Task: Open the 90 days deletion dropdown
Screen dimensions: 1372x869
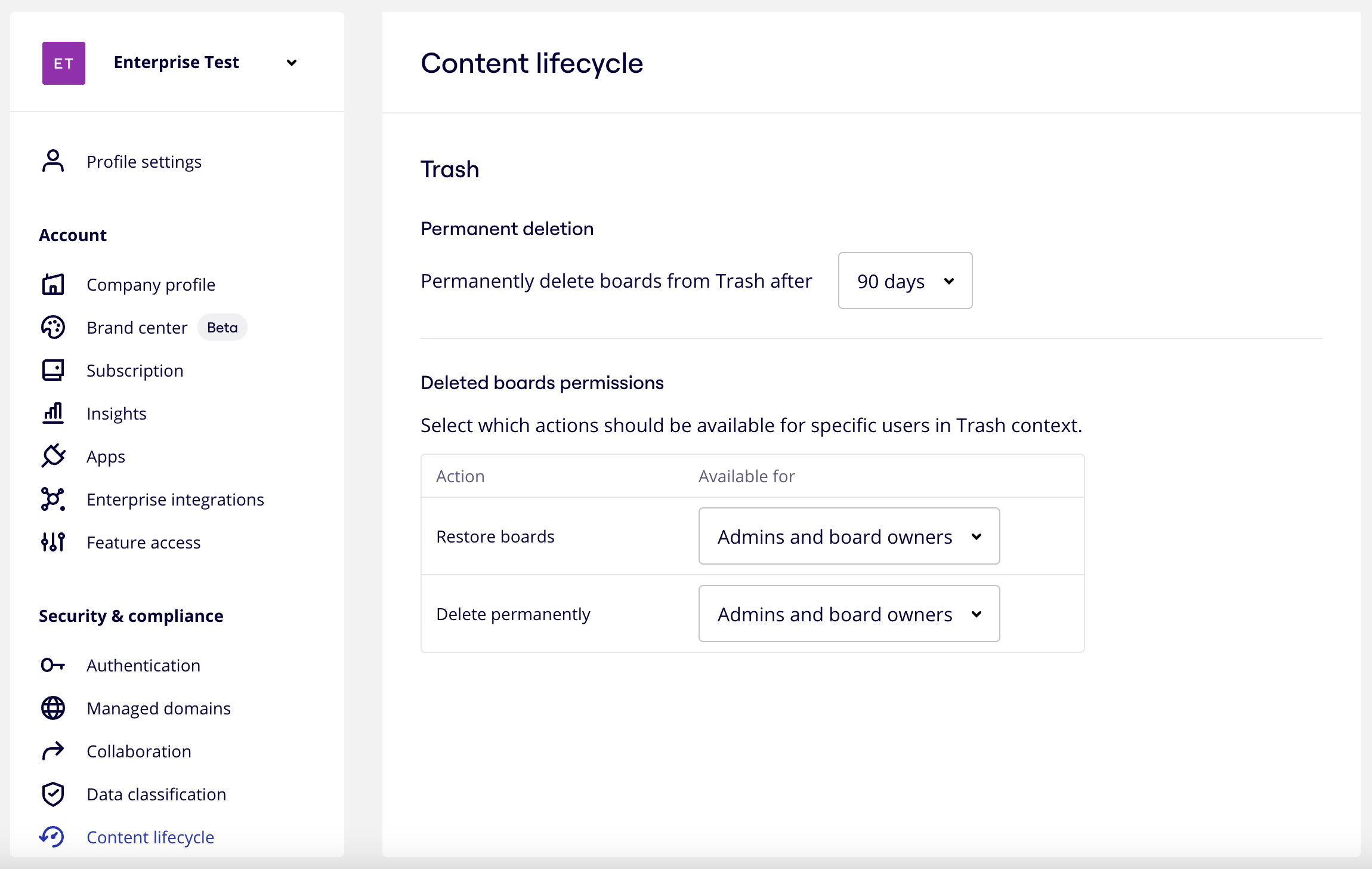Action: [905, 281]
